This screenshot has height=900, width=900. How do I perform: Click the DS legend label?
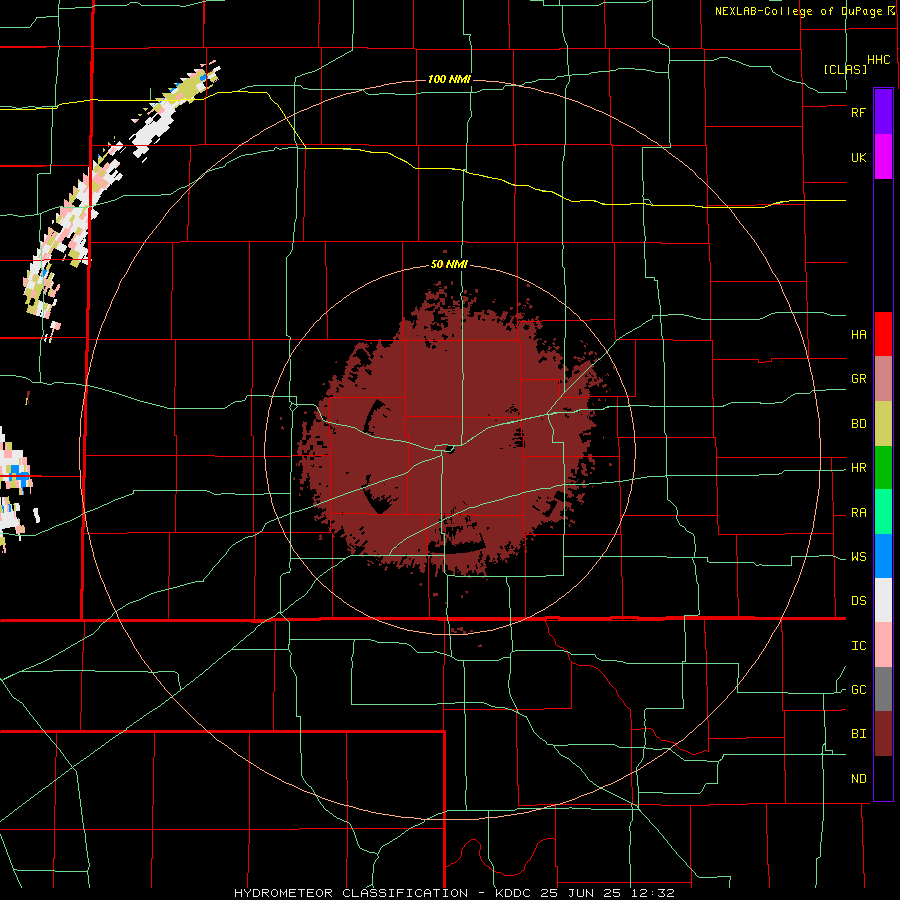click(x=858, y=601)
